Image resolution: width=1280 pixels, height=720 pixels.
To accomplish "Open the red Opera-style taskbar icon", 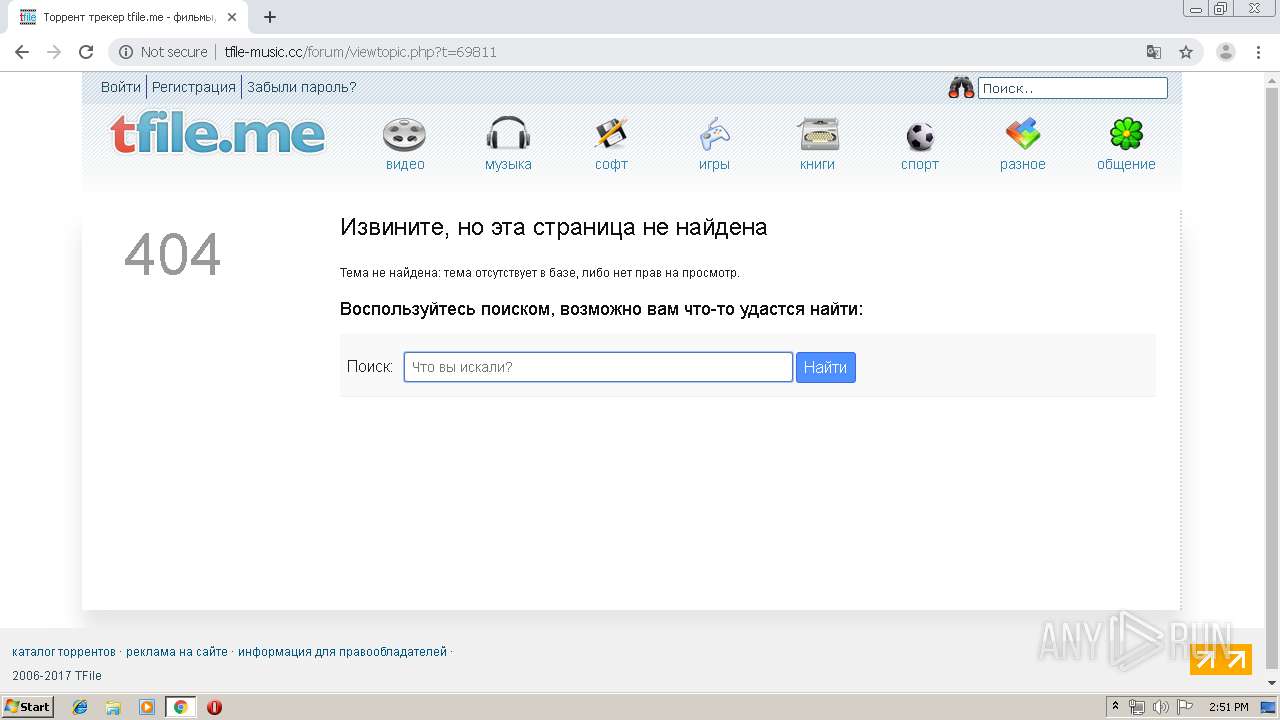I will (214, 707).
